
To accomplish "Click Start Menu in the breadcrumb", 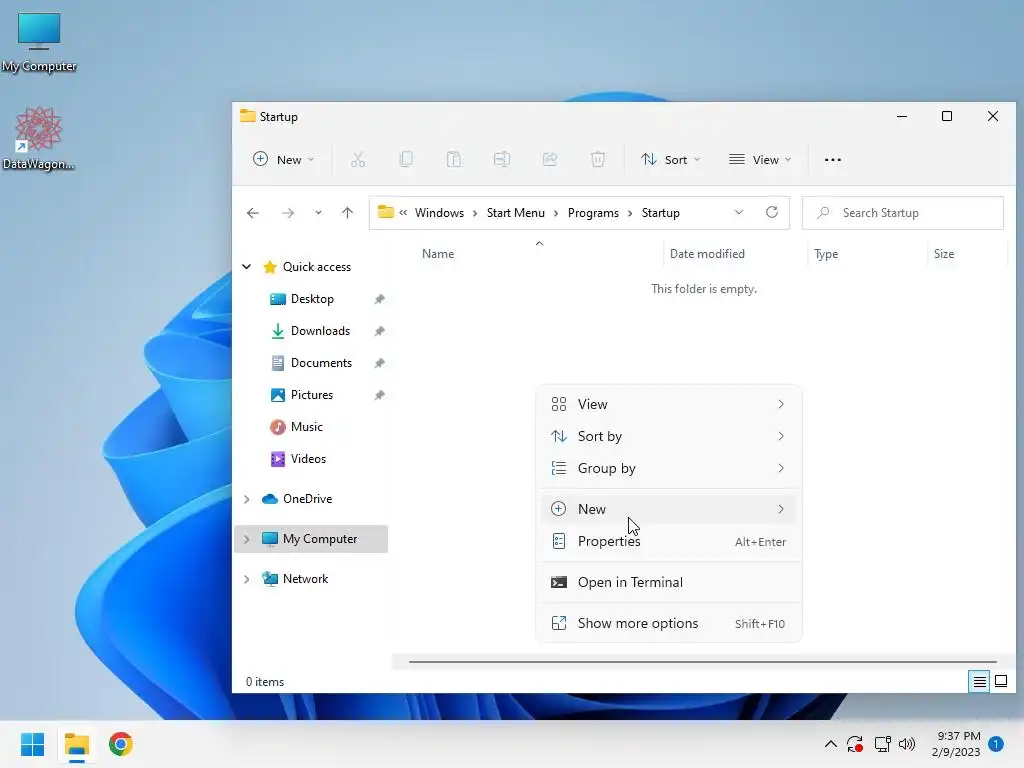I will pos(515,213).
